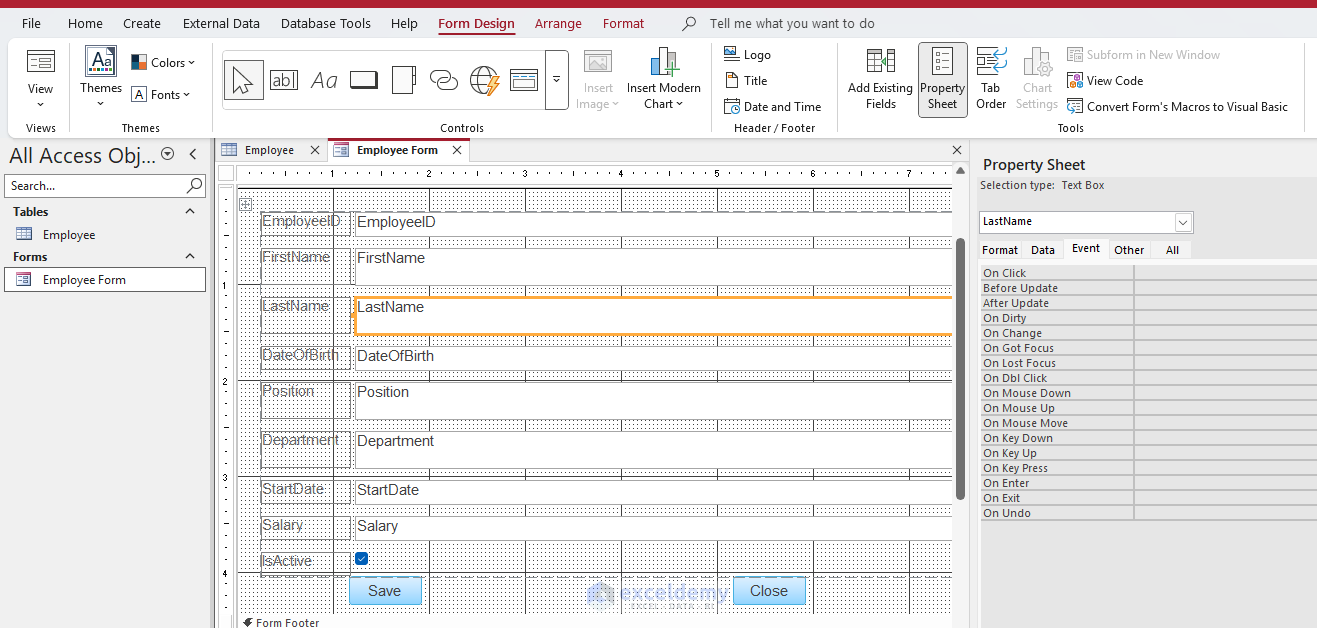Insert Date and Time
This screenshot has width=1317, height=628.
[772, 107]
